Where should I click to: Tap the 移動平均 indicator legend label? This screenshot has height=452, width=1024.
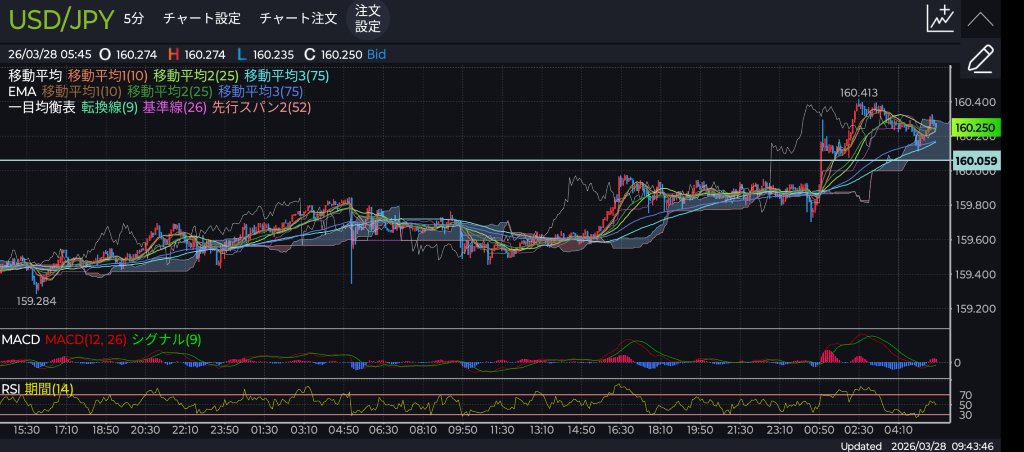(x=35, y=76)
